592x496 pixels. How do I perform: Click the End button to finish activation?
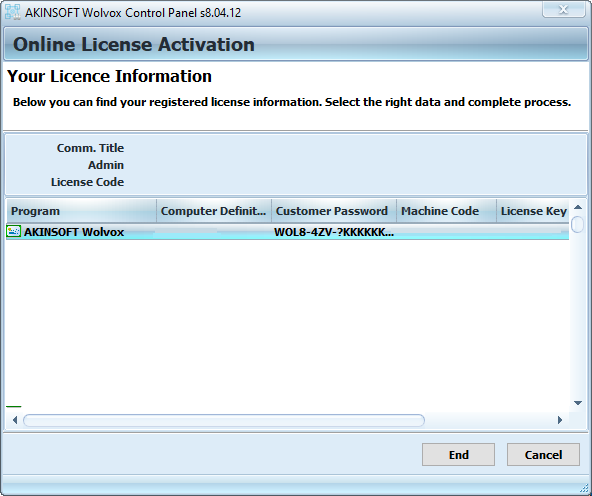(x=458, y=454)
